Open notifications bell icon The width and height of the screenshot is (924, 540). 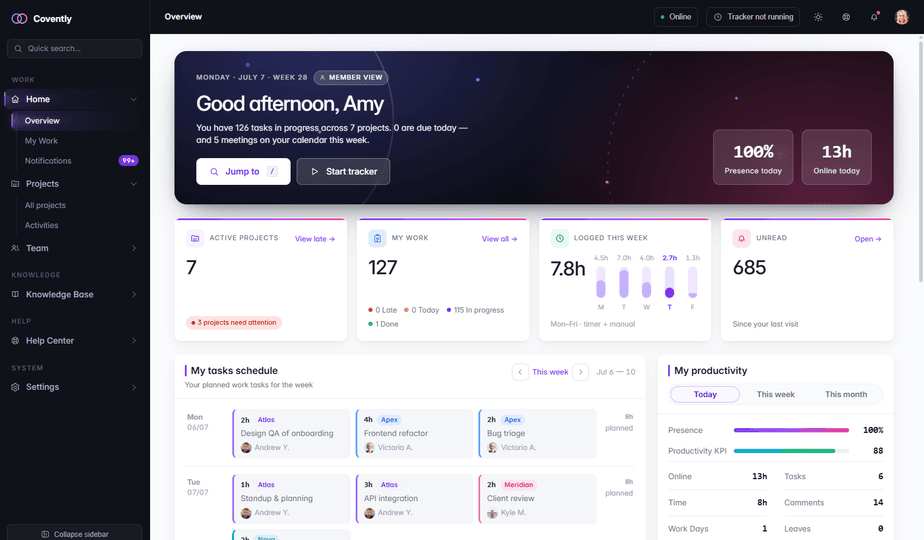874,17
